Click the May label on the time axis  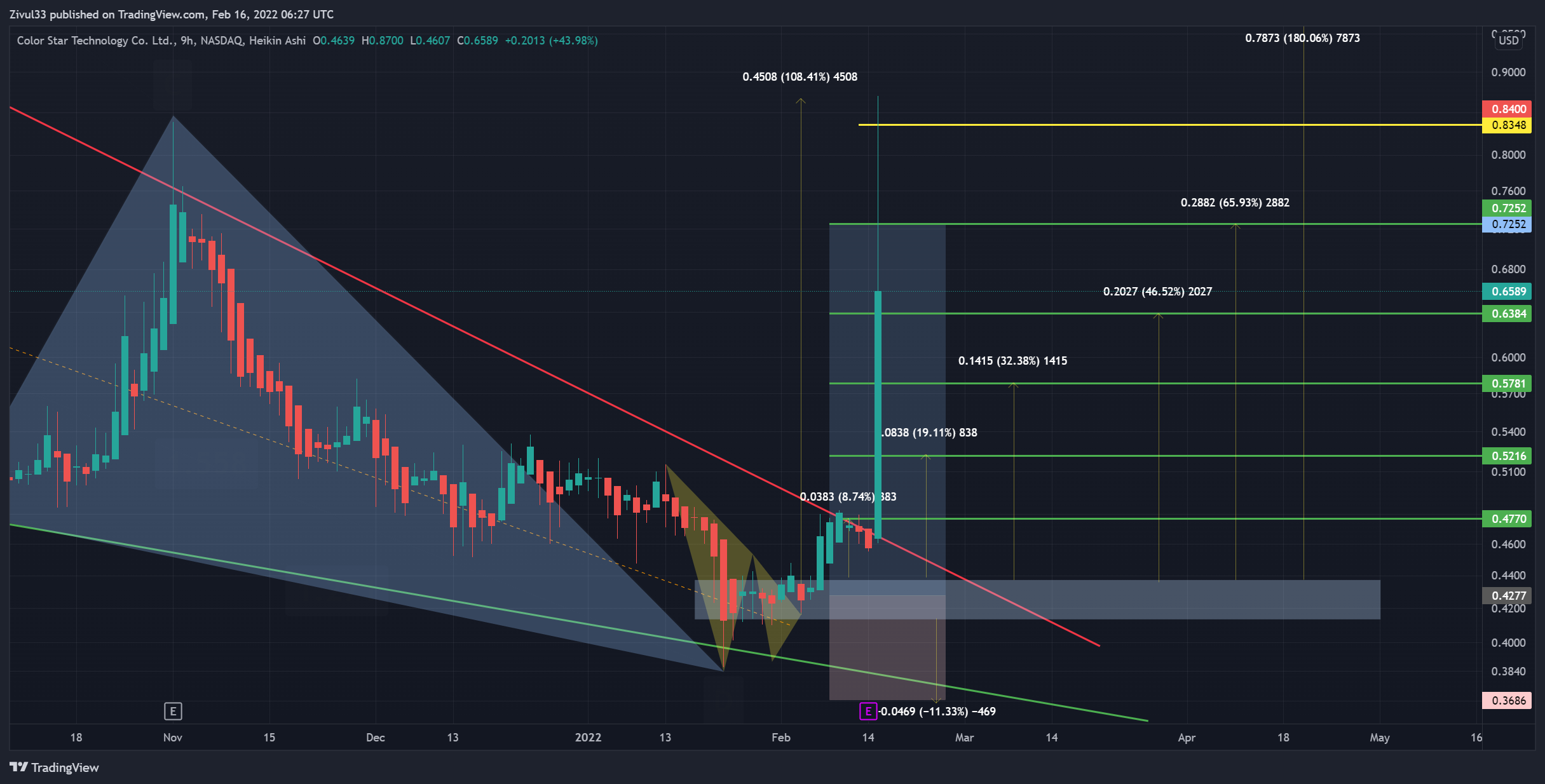coord(1380,738)
